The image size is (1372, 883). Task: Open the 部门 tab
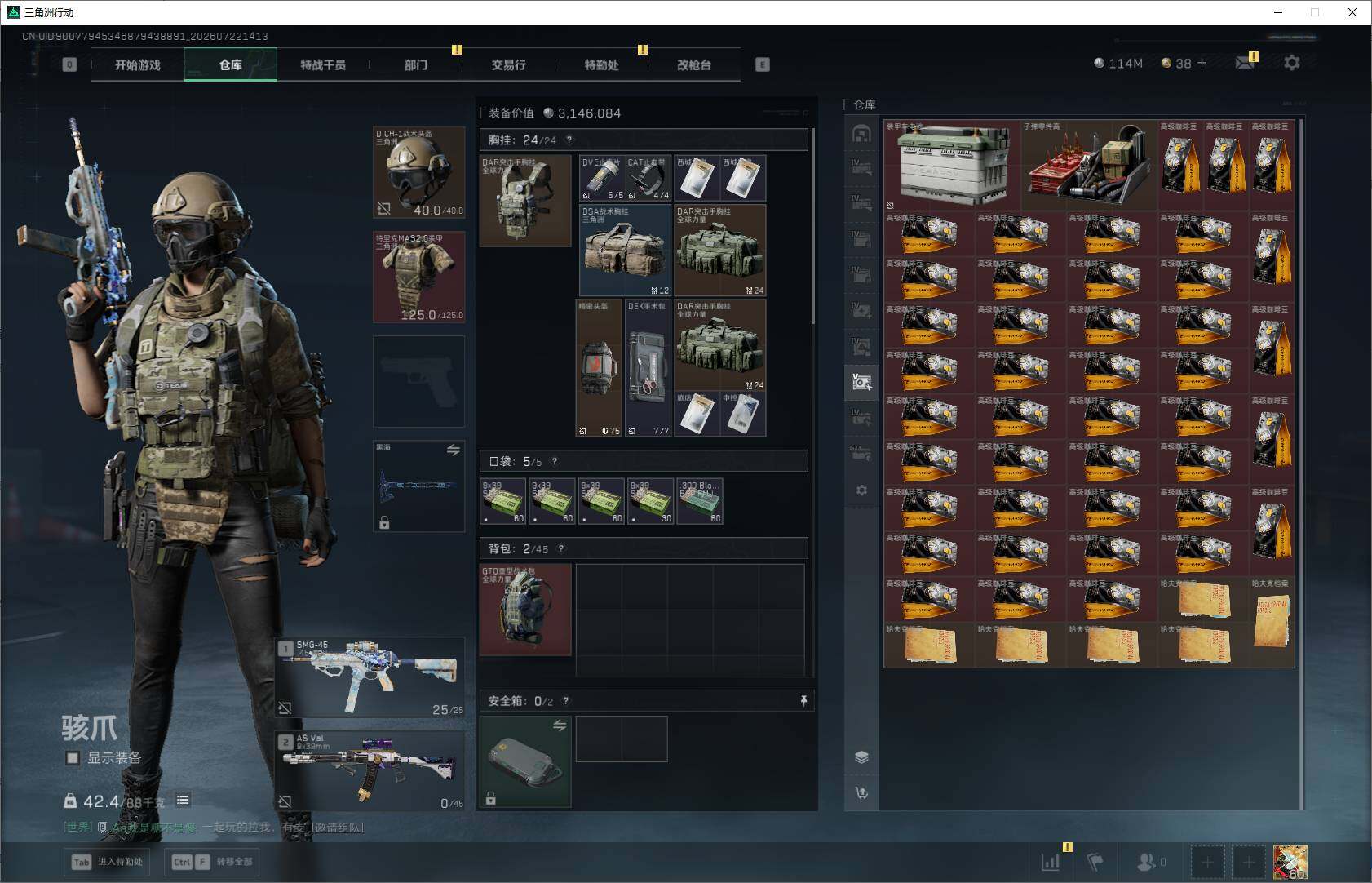416,64
